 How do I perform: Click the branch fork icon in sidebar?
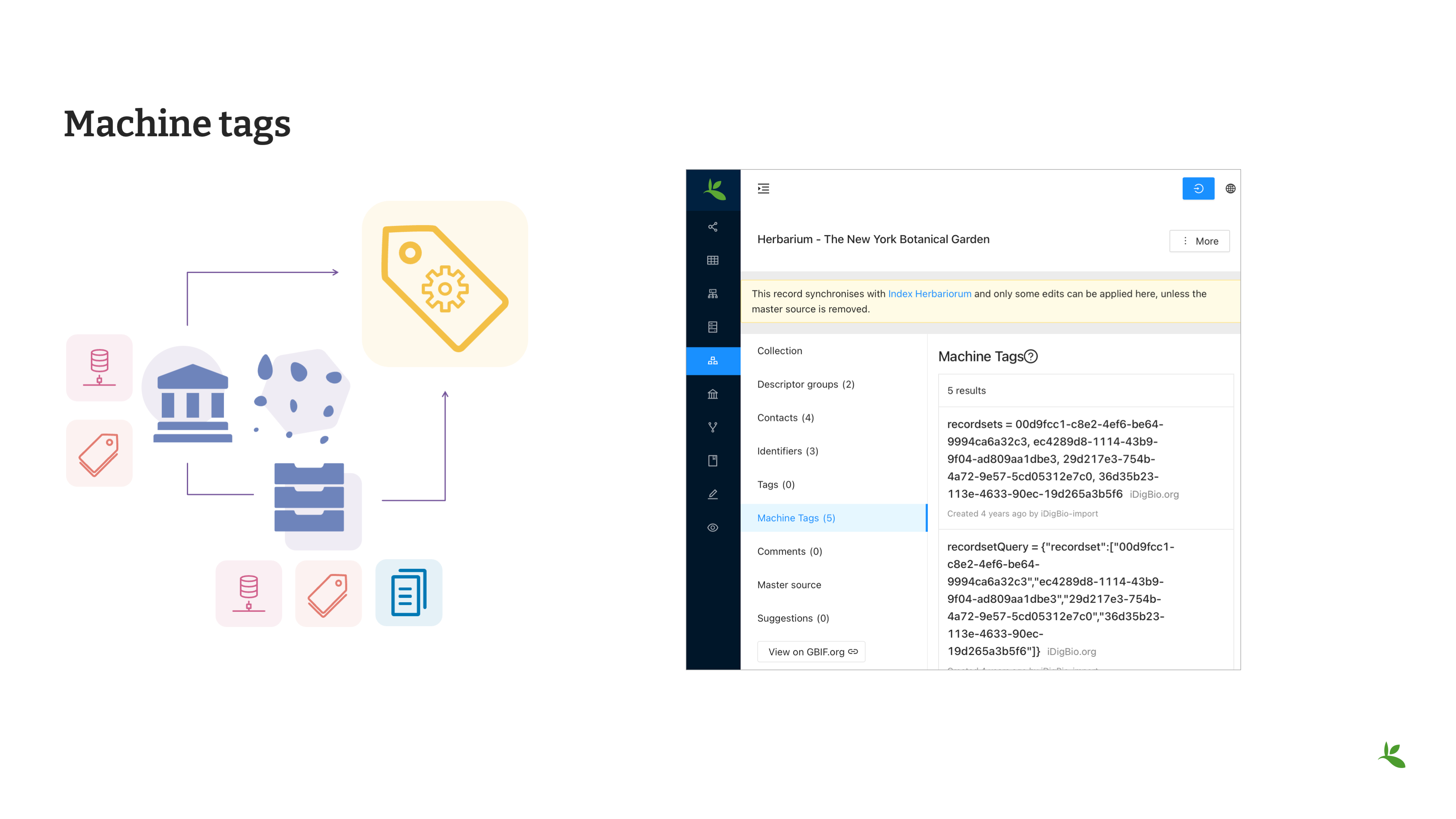tap(713, 427)
